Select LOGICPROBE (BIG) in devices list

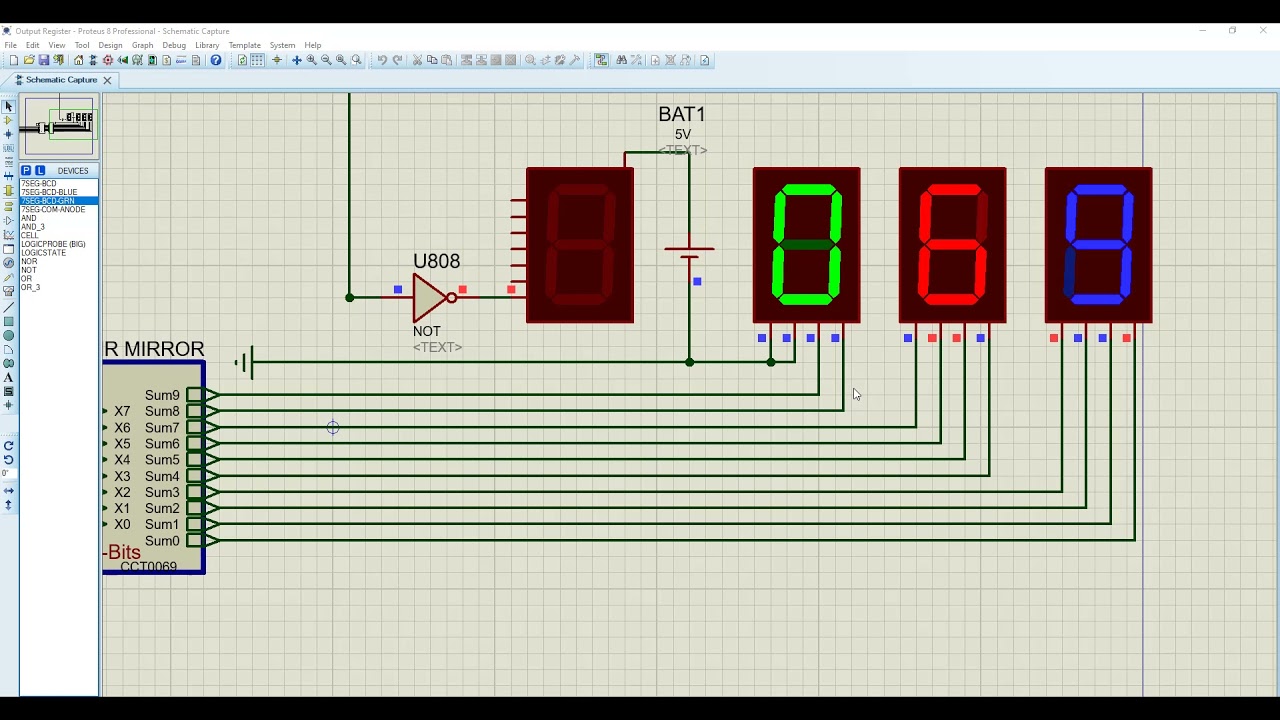pyautogui.click(x=59, y=244)
